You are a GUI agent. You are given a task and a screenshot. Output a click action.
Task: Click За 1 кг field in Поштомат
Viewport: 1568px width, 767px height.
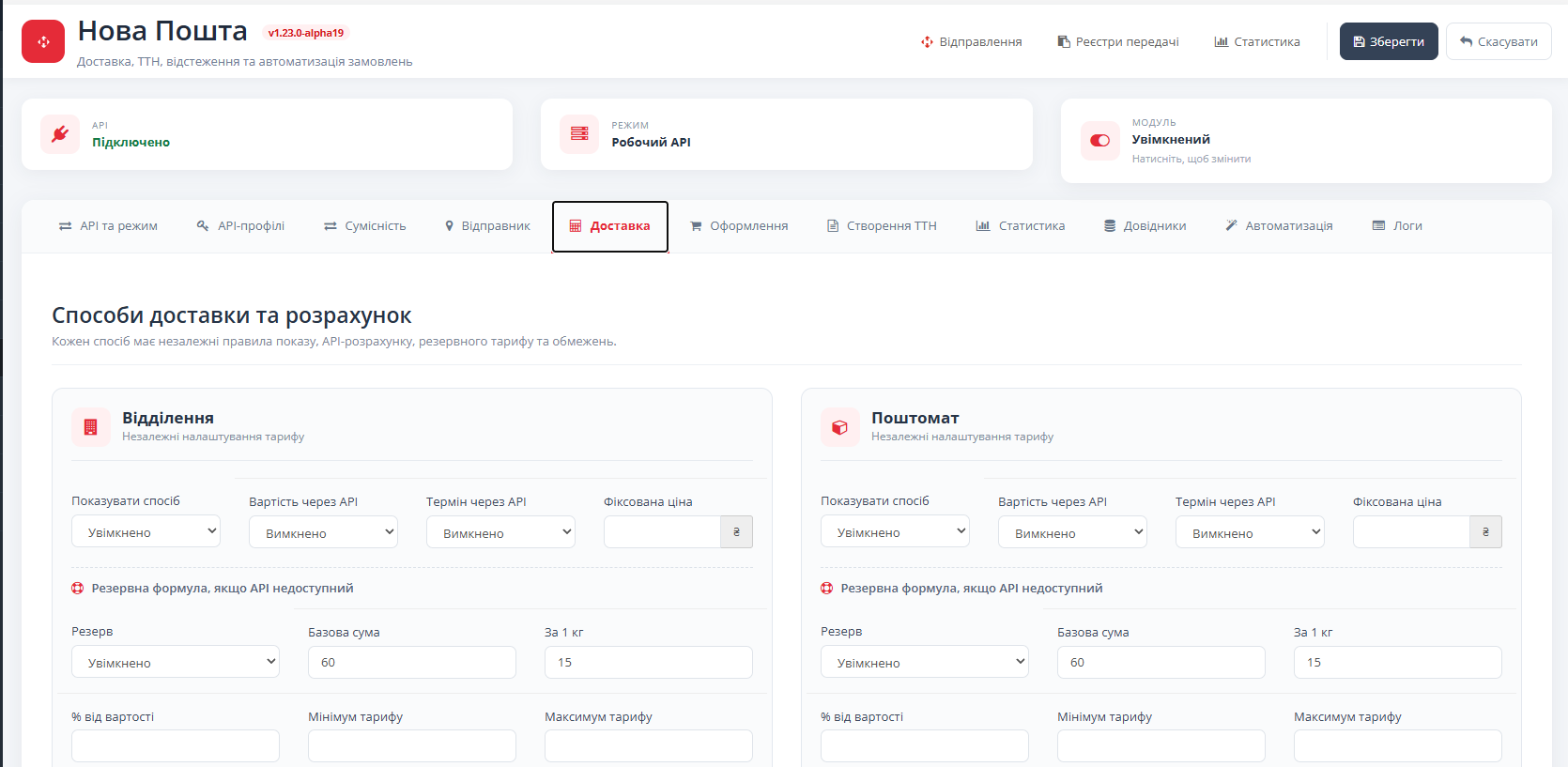coord(1398,662)
